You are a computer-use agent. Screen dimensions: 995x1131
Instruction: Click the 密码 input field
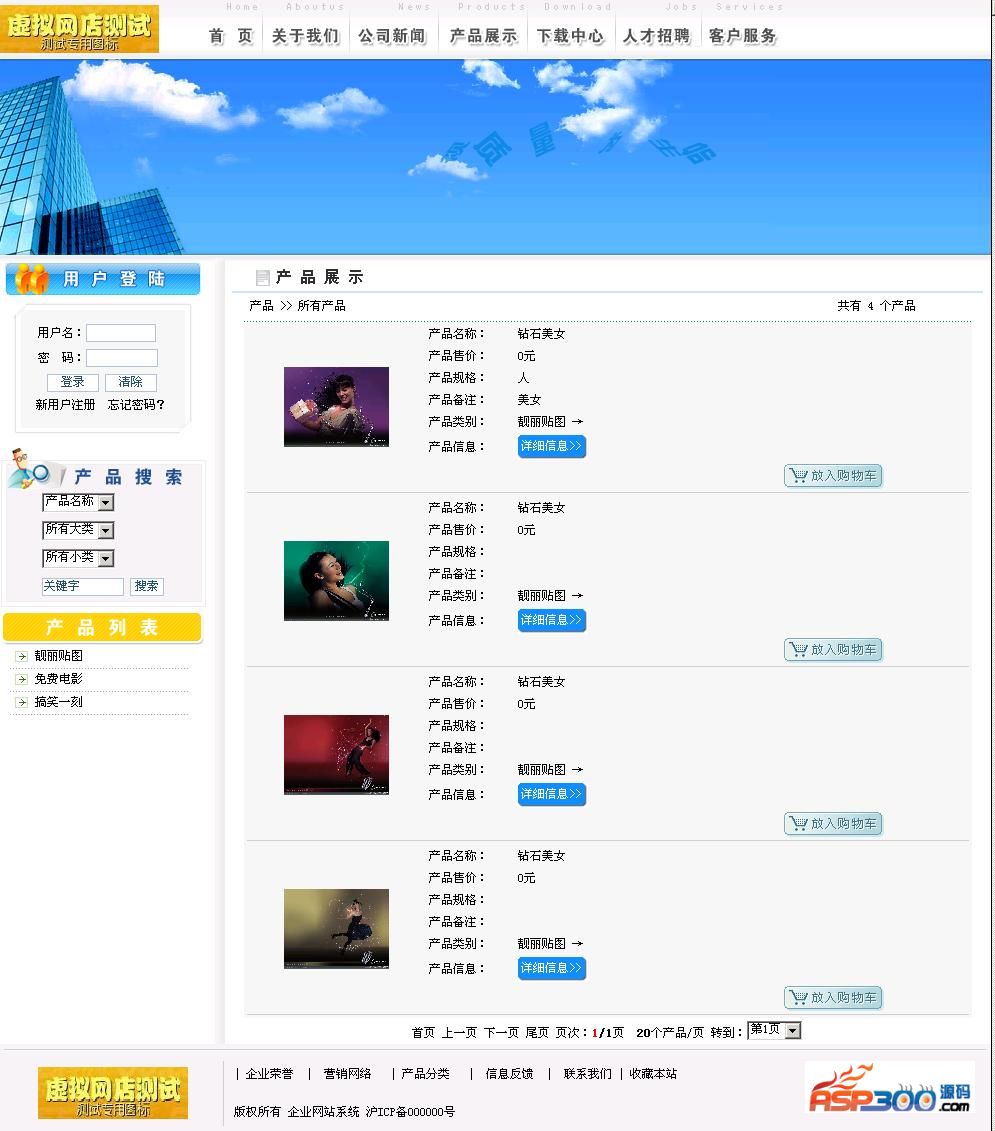(x=122, y=358)
